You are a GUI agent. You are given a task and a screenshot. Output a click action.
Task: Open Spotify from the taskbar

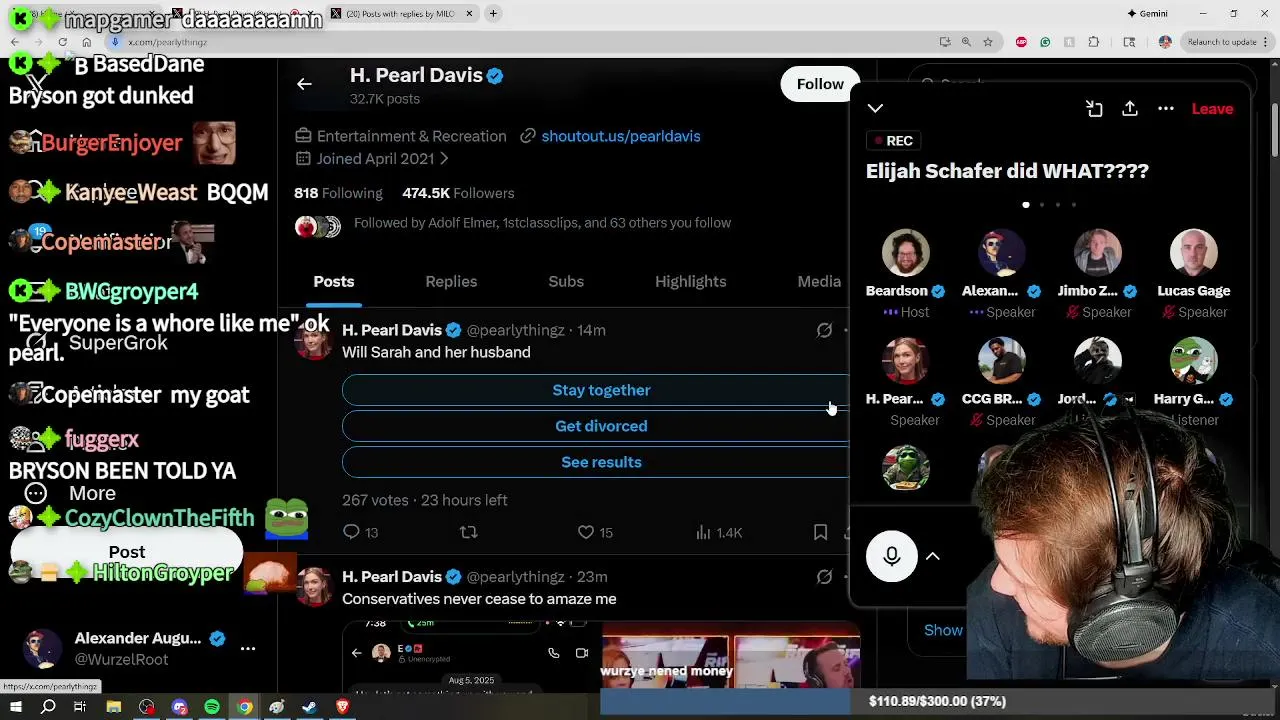click(212, 707)
